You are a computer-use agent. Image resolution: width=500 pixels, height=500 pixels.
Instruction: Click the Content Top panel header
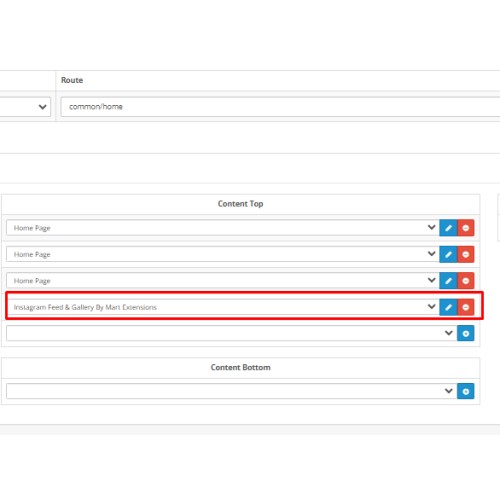[x=240, y=204]
